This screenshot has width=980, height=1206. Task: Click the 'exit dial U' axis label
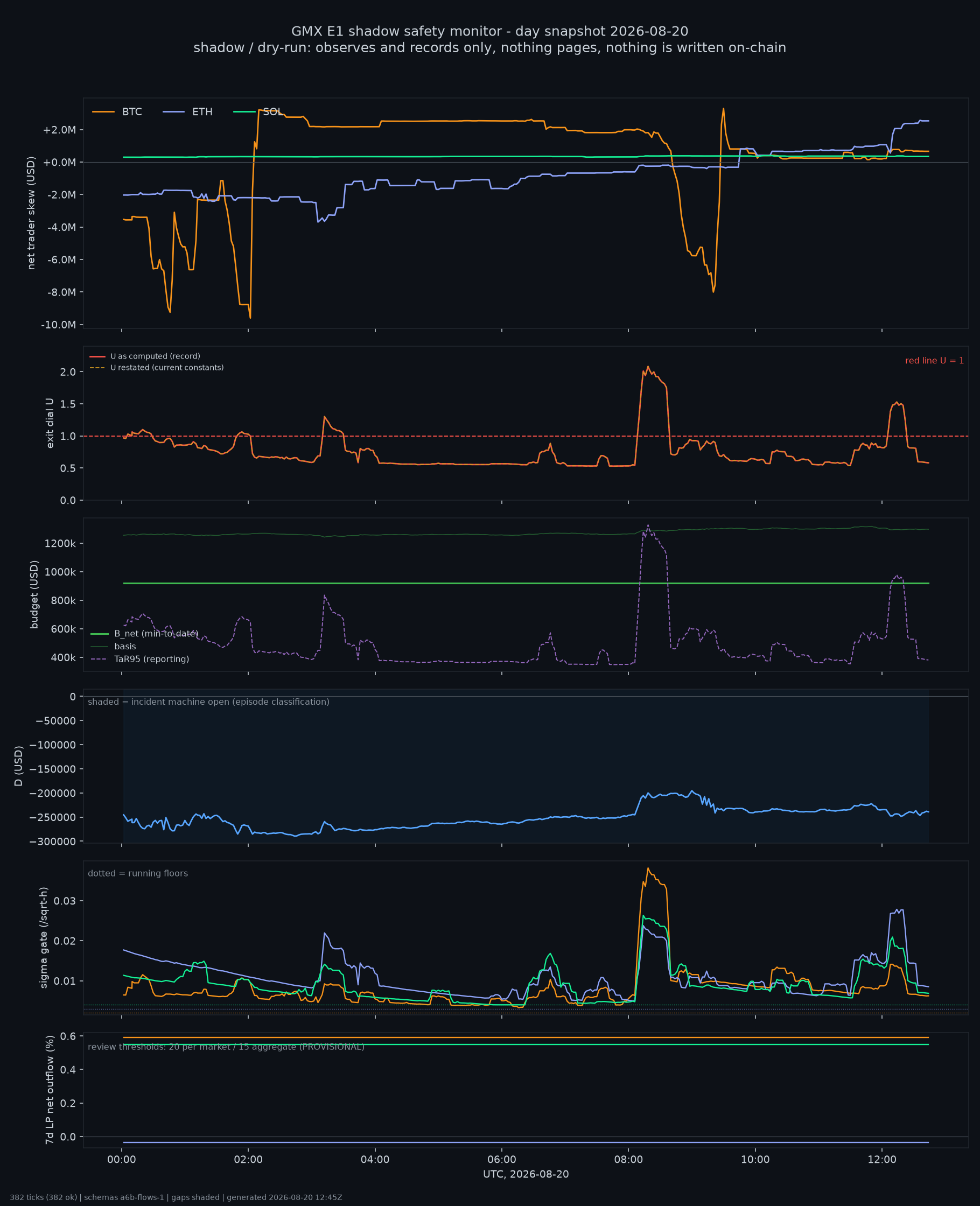coord(50,423)
